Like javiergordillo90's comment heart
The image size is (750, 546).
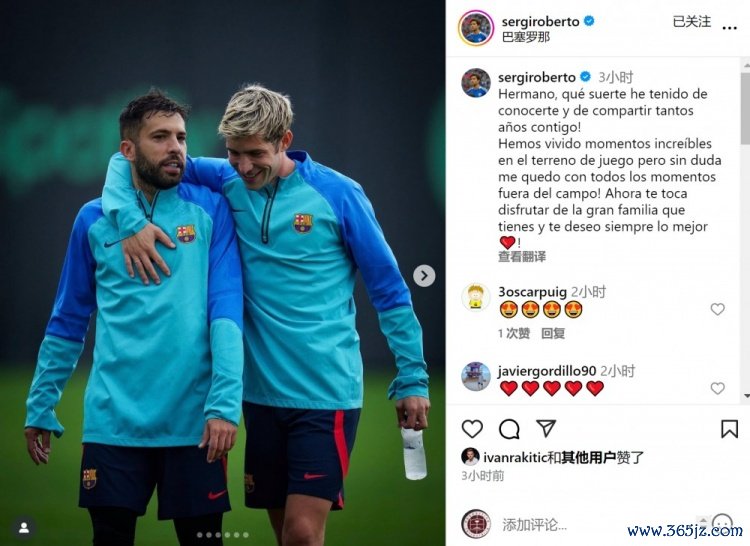coord(717,388)
